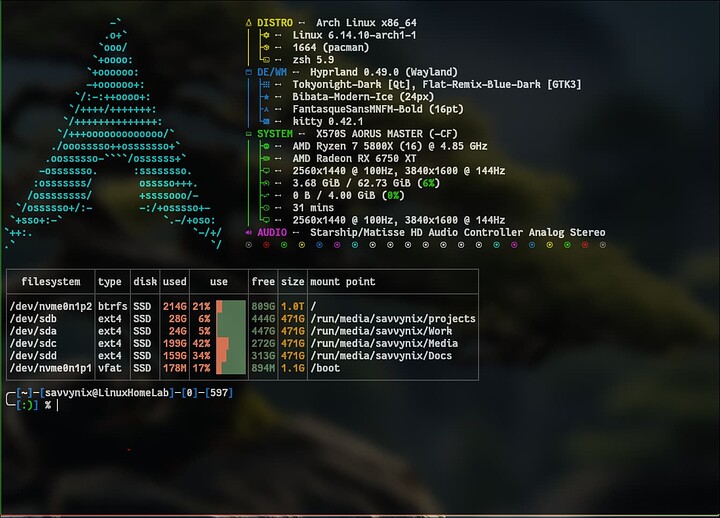Click the '42%' use value
The image size is (720, 518).
tap(201, 343)
